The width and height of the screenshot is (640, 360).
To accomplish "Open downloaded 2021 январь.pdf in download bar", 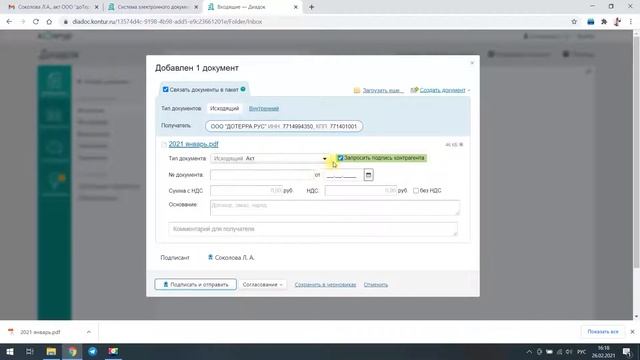I will coord(40,332).
